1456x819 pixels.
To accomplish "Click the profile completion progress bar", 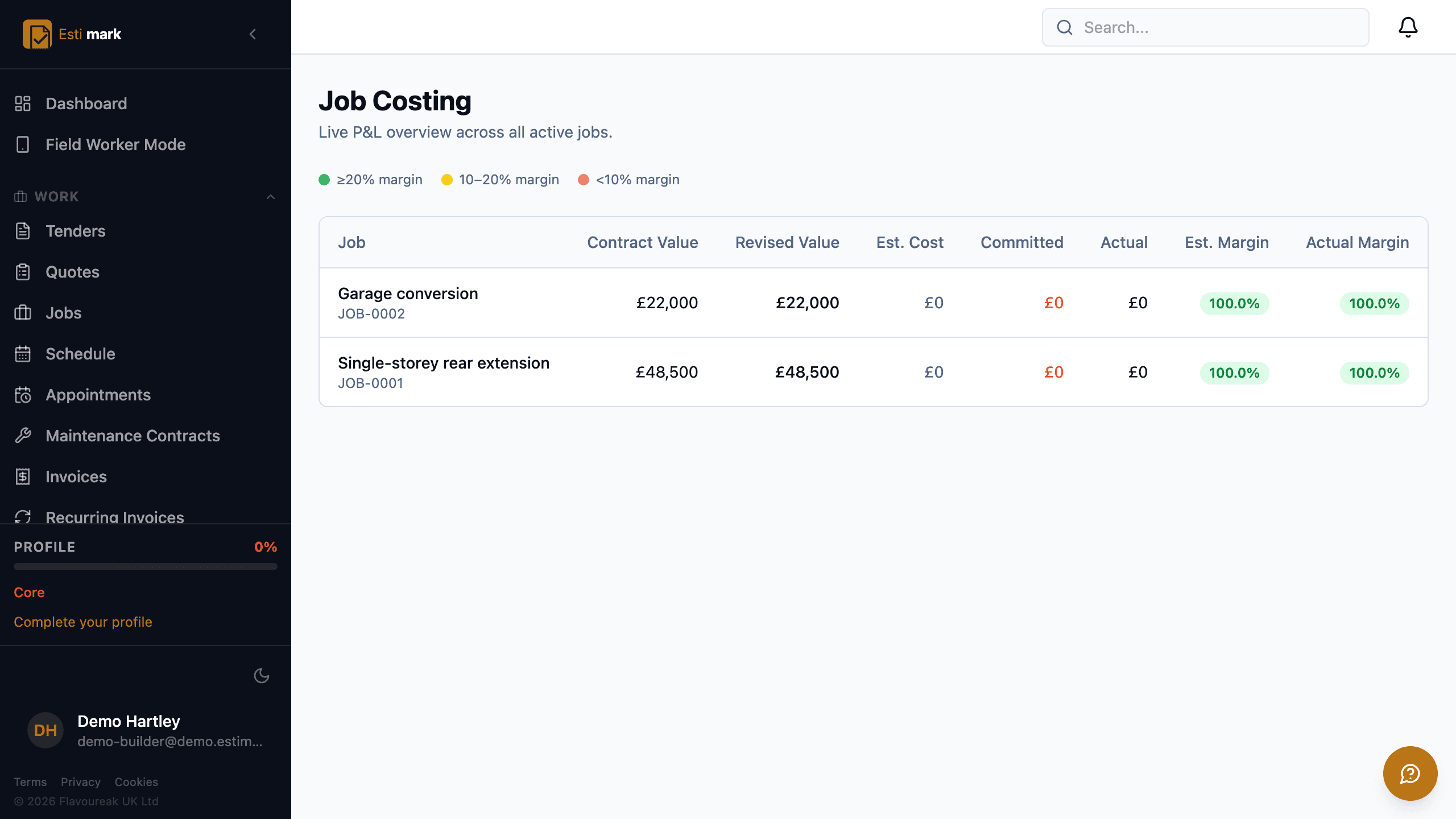I will click(146, 566).
